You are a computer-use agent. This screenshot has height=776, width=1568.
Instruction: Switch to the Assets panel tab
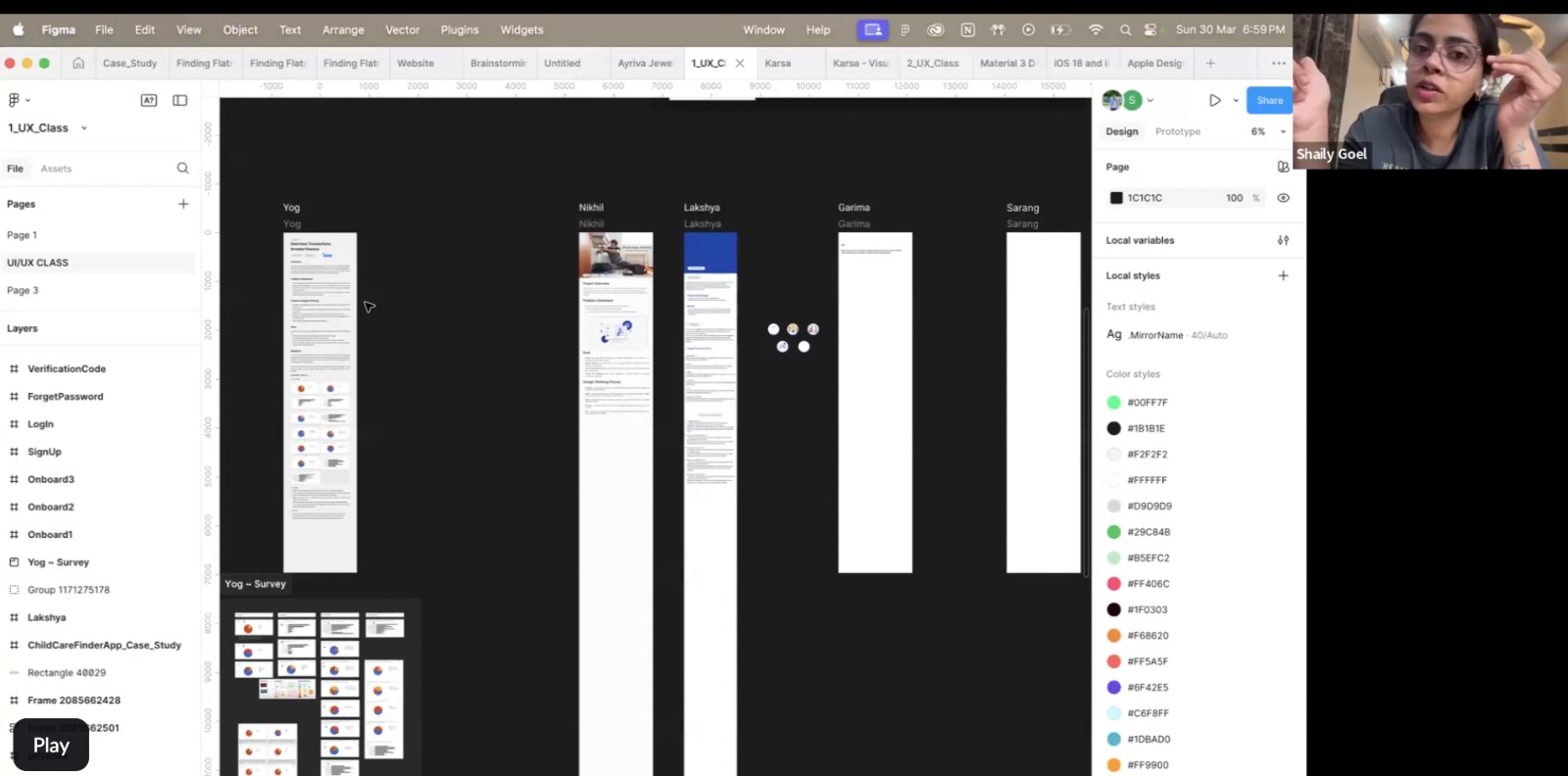[x=56, y=169]
